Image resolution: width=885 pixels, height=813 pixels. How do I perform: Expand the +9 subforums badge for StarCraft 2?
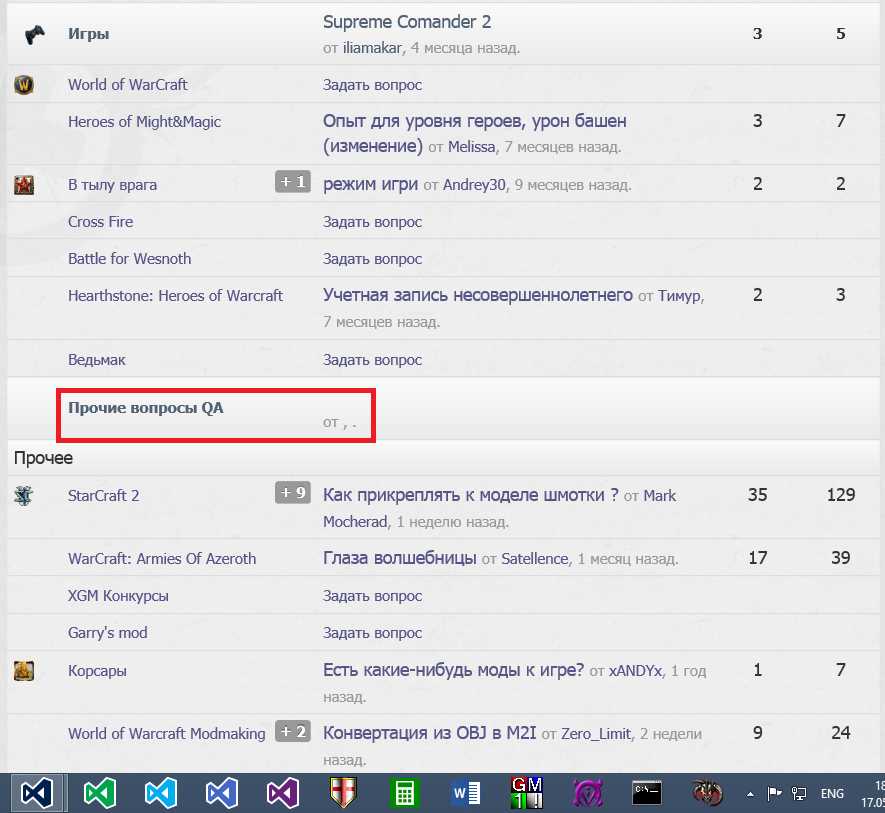coord(293,492)
